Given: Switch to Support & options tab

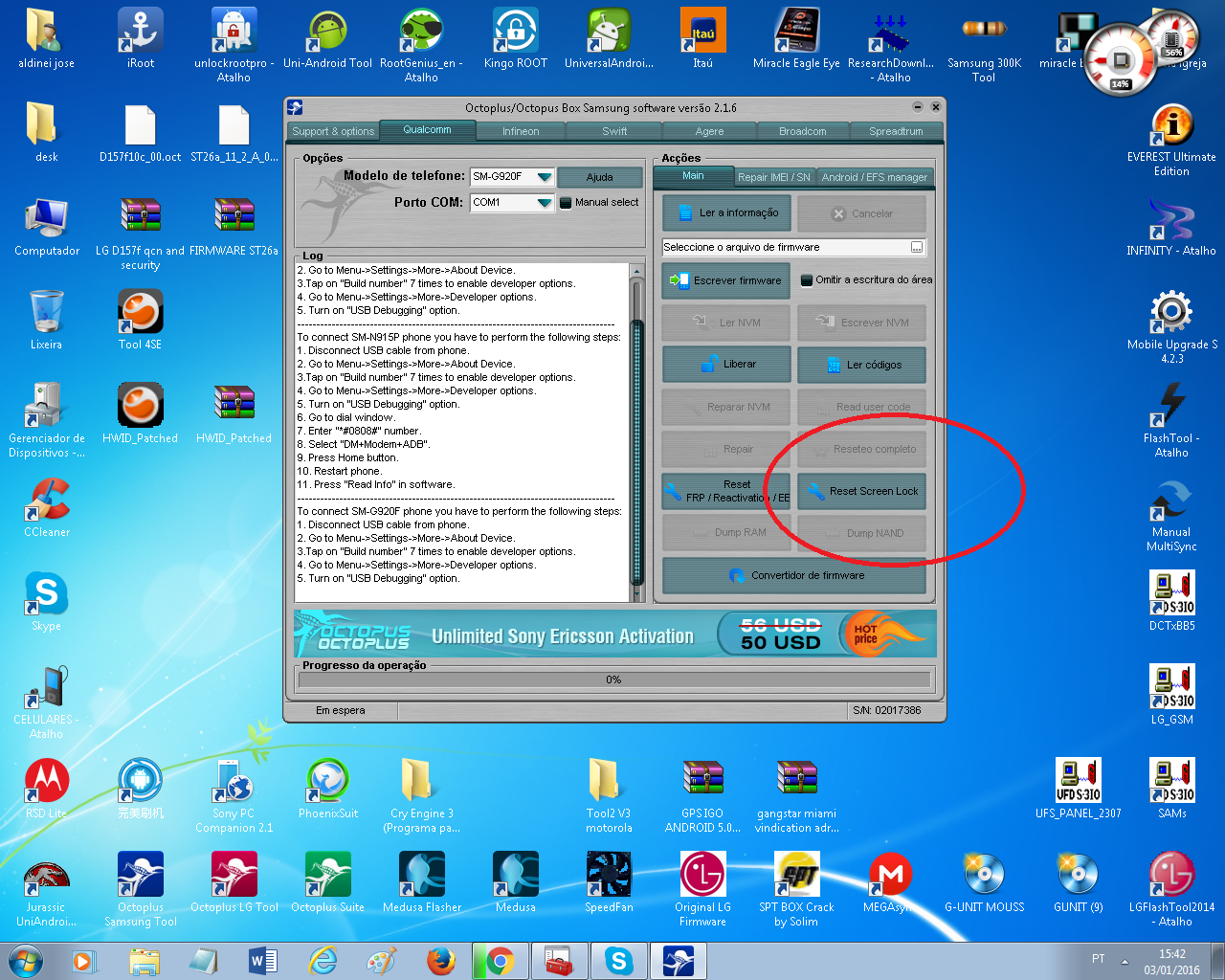Looking at the screenshot, I should coord(333,131).
